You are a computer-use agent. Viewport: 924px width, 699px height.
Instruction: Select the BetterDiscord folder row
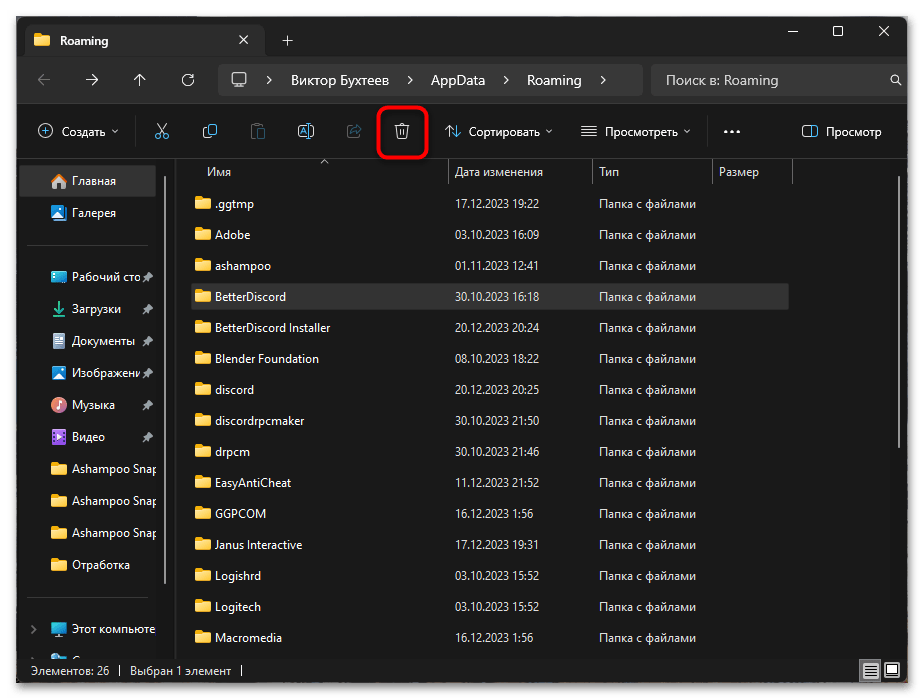click(490, 296)
